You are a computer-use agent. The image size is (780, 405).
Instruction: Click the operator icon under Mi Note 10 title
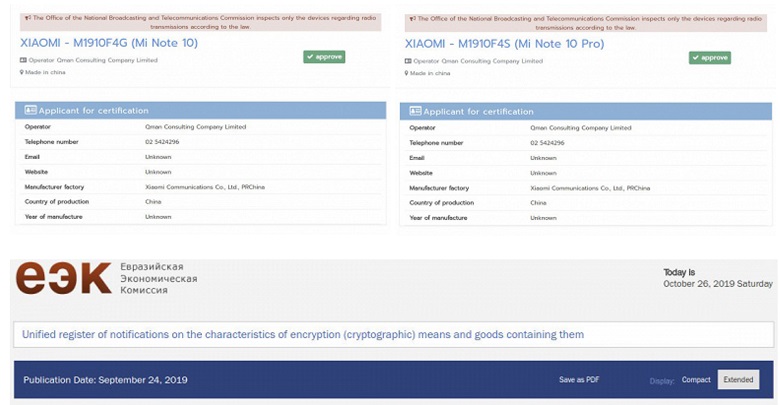(x=23, y=60)
